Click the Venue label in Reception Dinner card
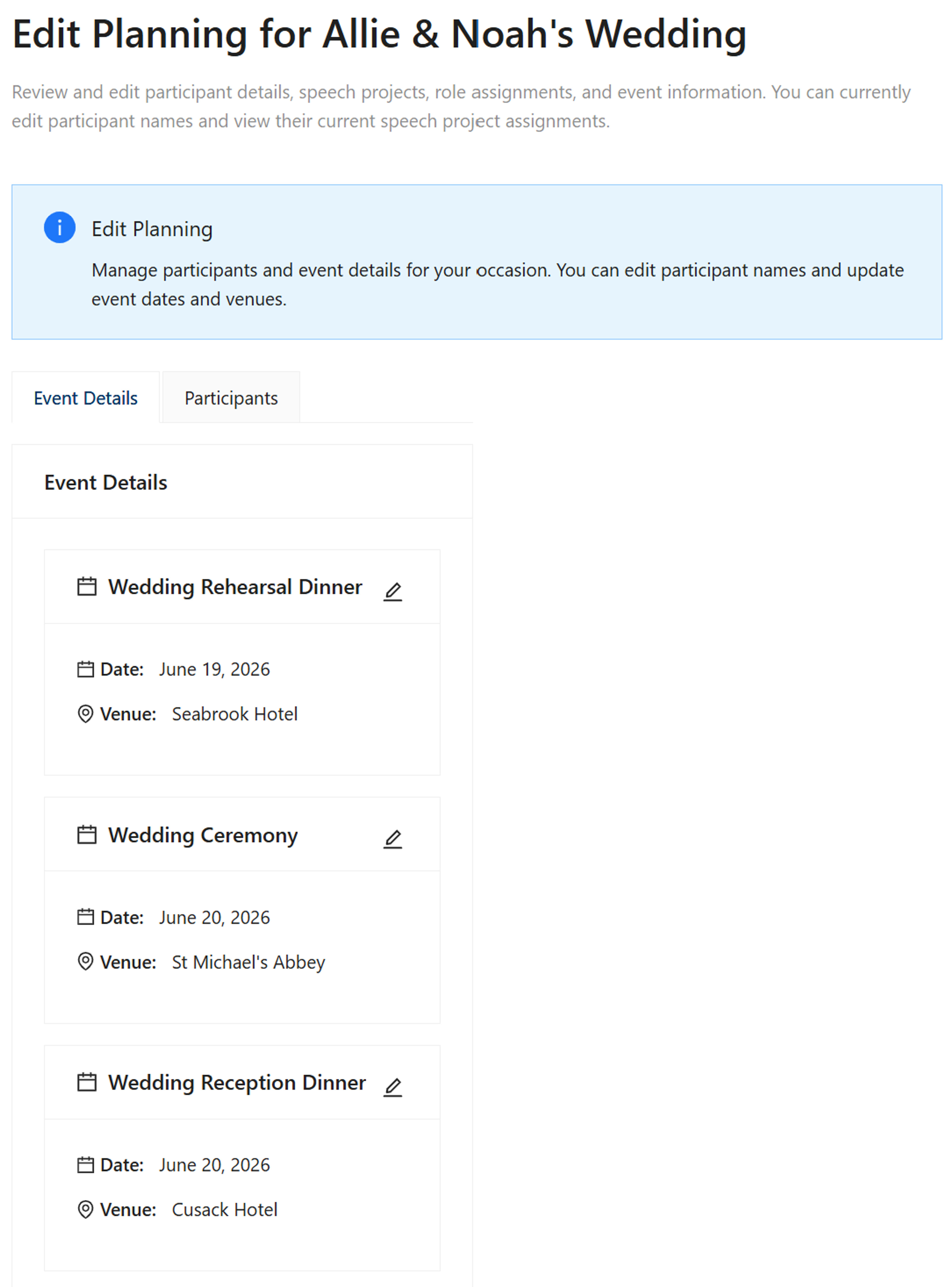Image resolution: width=952 pixels, height=1287 pixels. (128, 1210)
